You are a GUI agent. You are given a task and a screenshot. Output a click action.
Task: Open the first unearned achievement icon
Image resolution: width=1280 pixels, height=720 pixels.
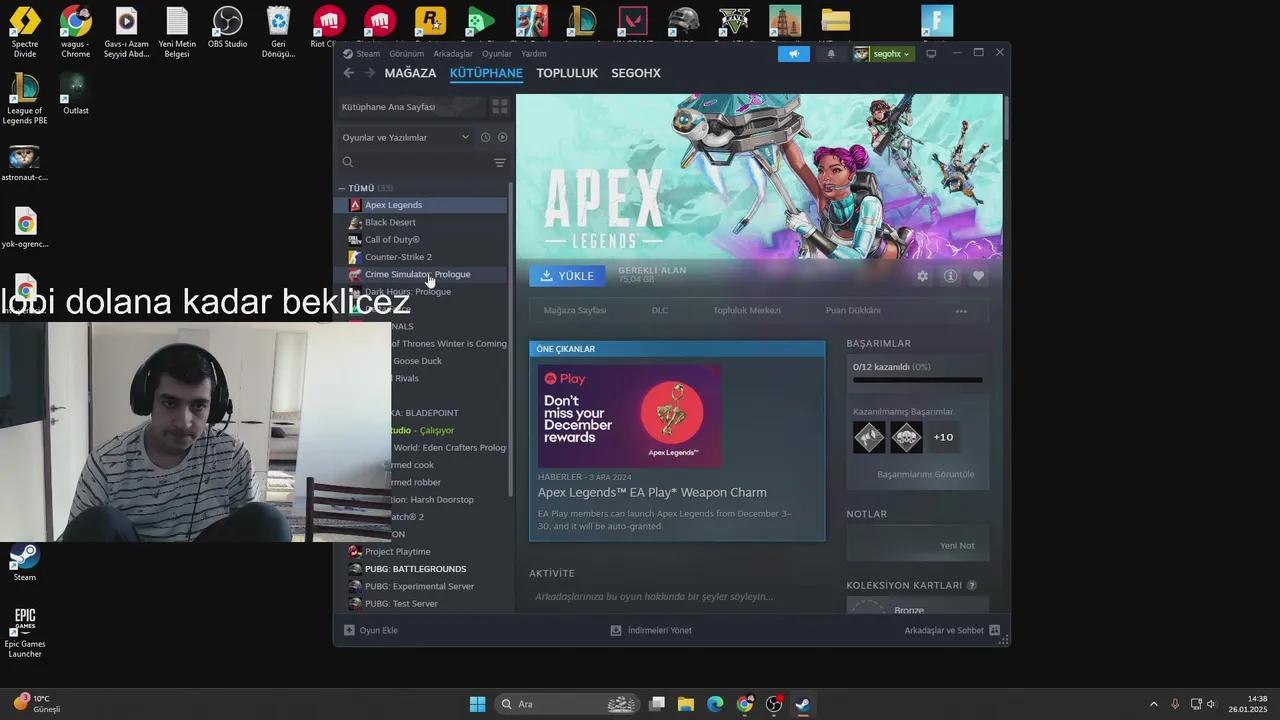tap(869, 437)
